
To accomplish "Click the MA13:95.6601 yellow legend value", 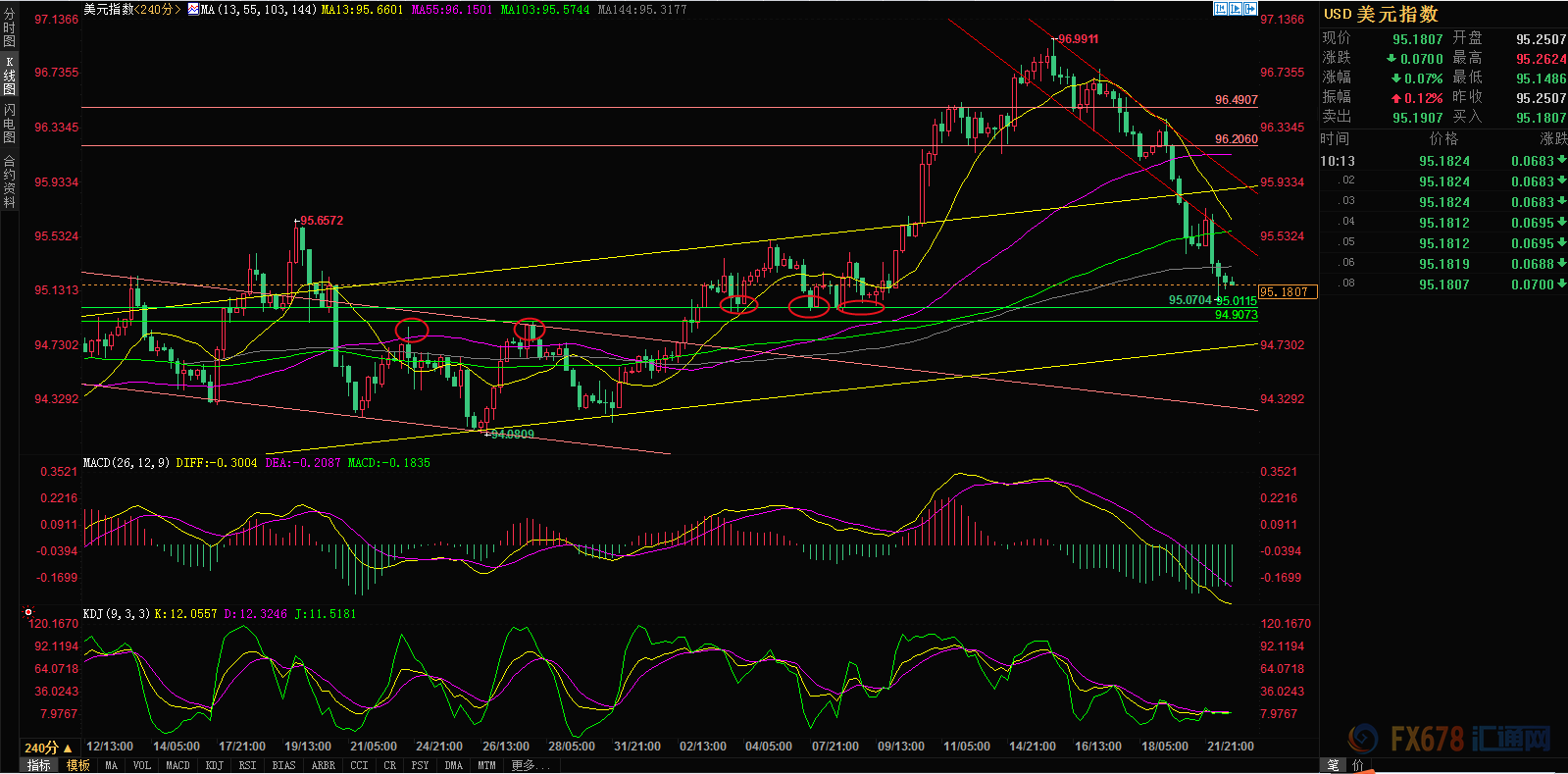I will (362, 9).
